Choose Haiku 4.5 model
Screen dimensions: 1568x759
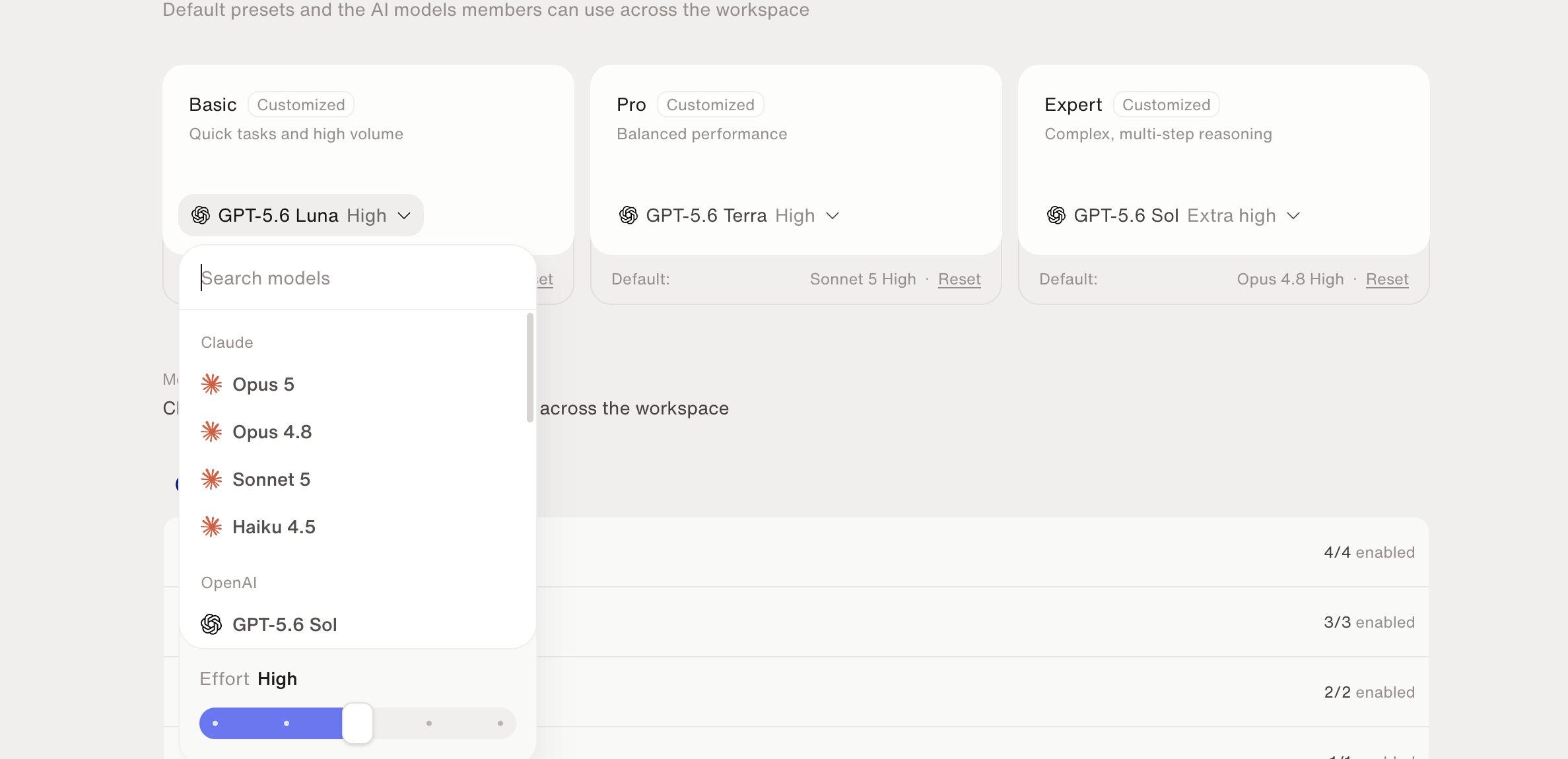(357, 527)
